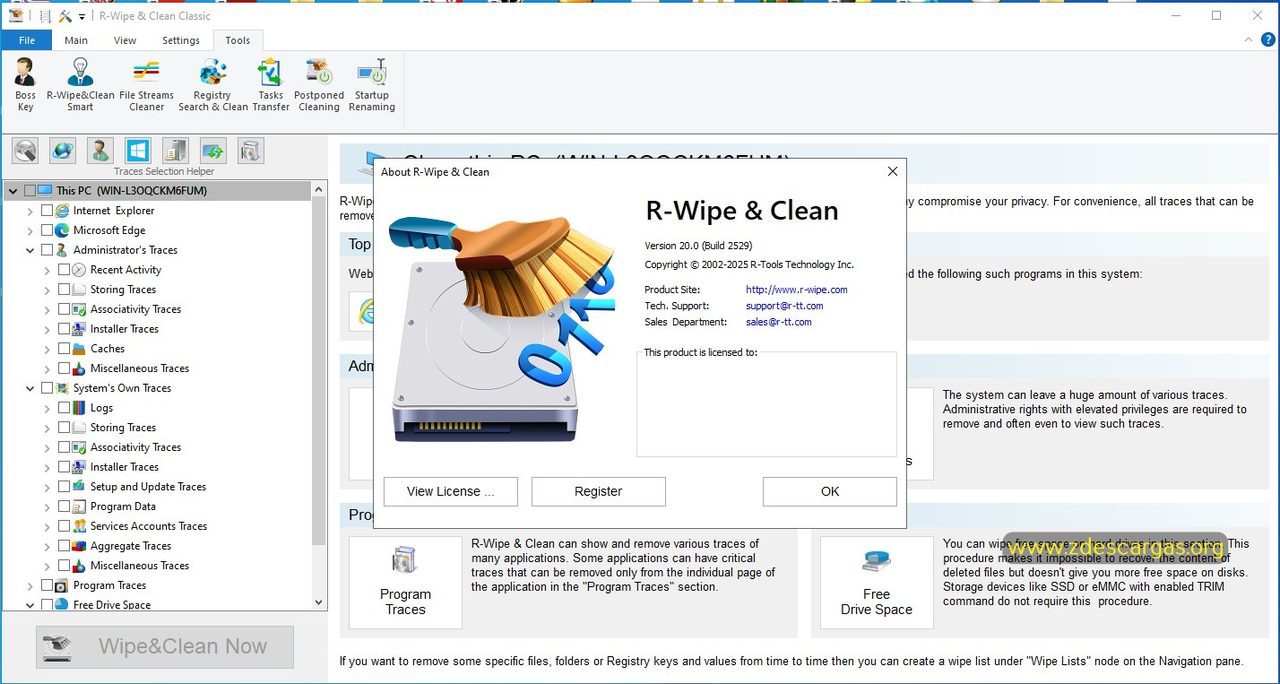Viewport: 1280px width, 684px height.
Task: Click the user Traces Selection Helper icon
Action: (x=100, y=151)
